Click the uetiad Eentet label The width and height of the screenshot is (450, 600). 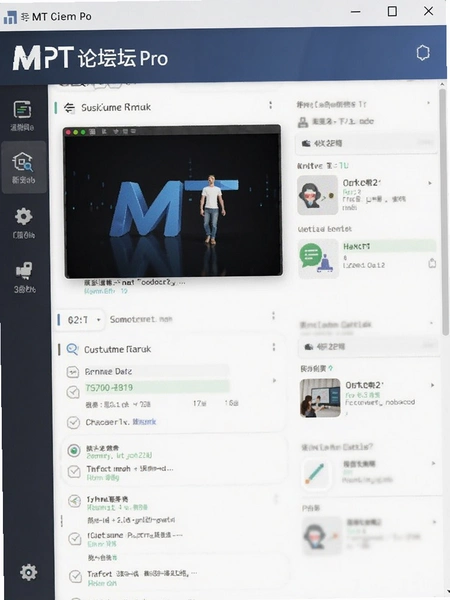click(324, 229)
